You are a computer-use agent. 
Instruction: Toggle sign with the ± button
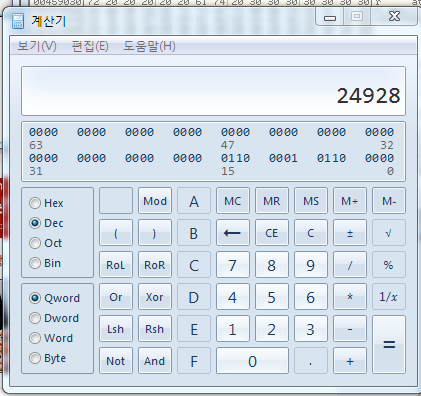(350, 233)
